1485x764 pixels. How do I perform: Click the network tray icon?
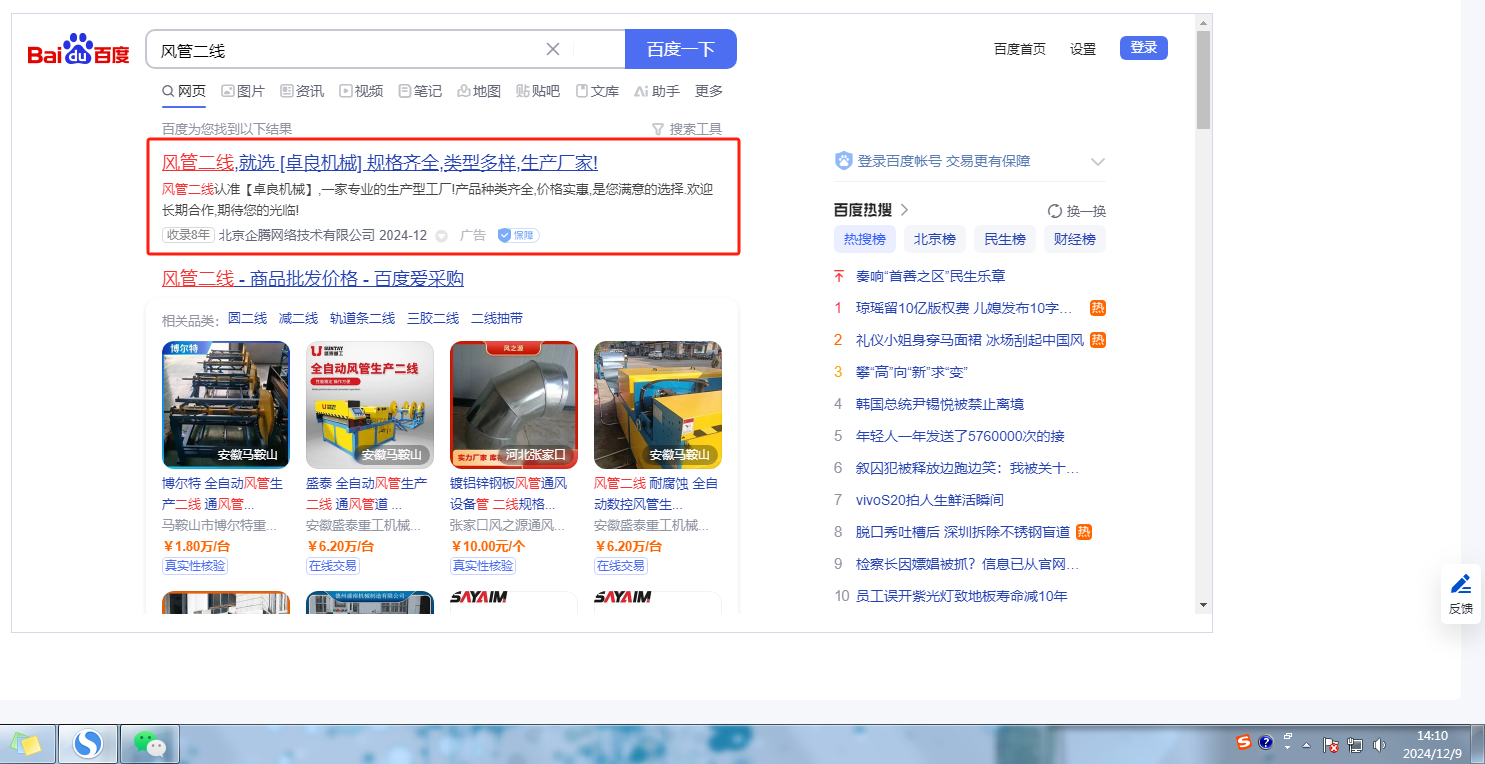1355,744
